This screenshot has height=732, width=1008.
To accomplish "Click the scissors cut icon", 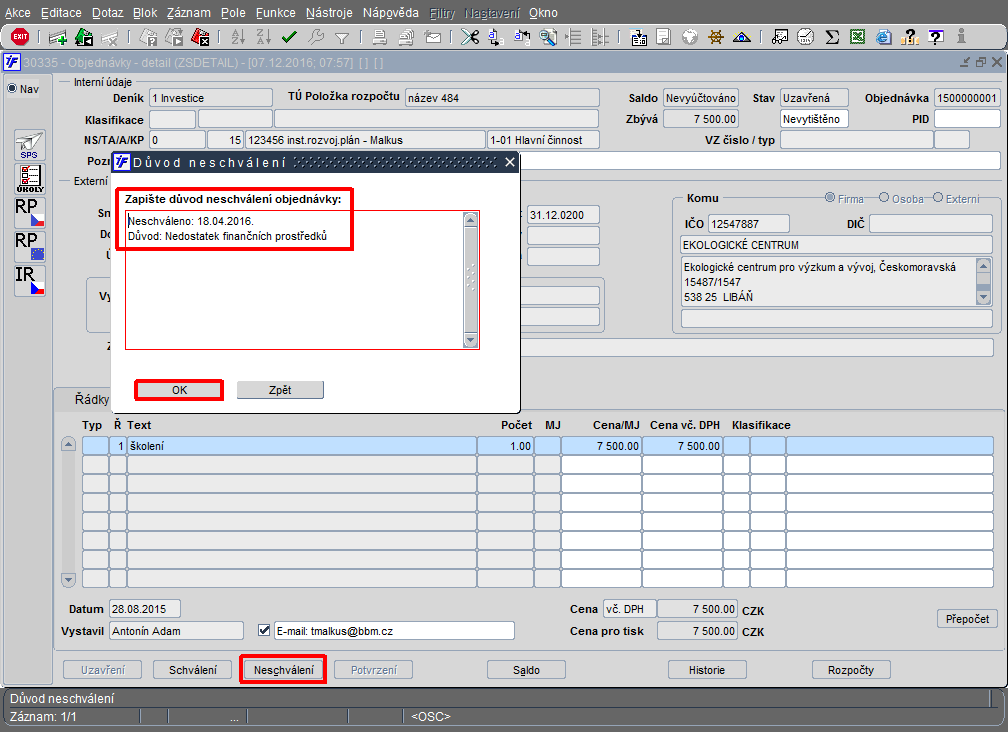I will 470,37.
